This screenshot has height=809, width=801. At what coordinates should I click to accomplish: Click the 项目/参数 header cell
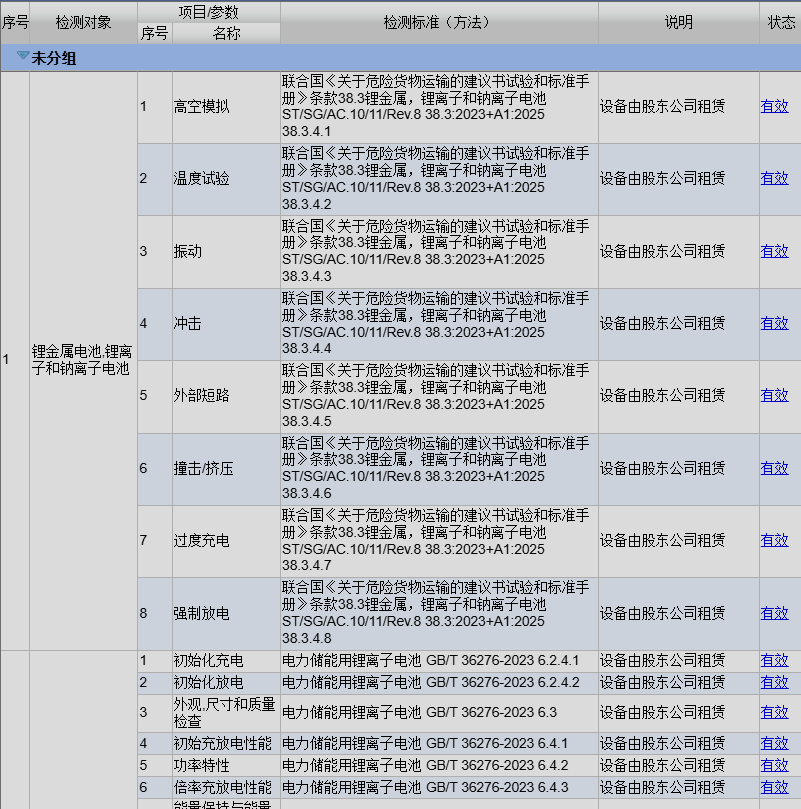click(x=208, y=12)
